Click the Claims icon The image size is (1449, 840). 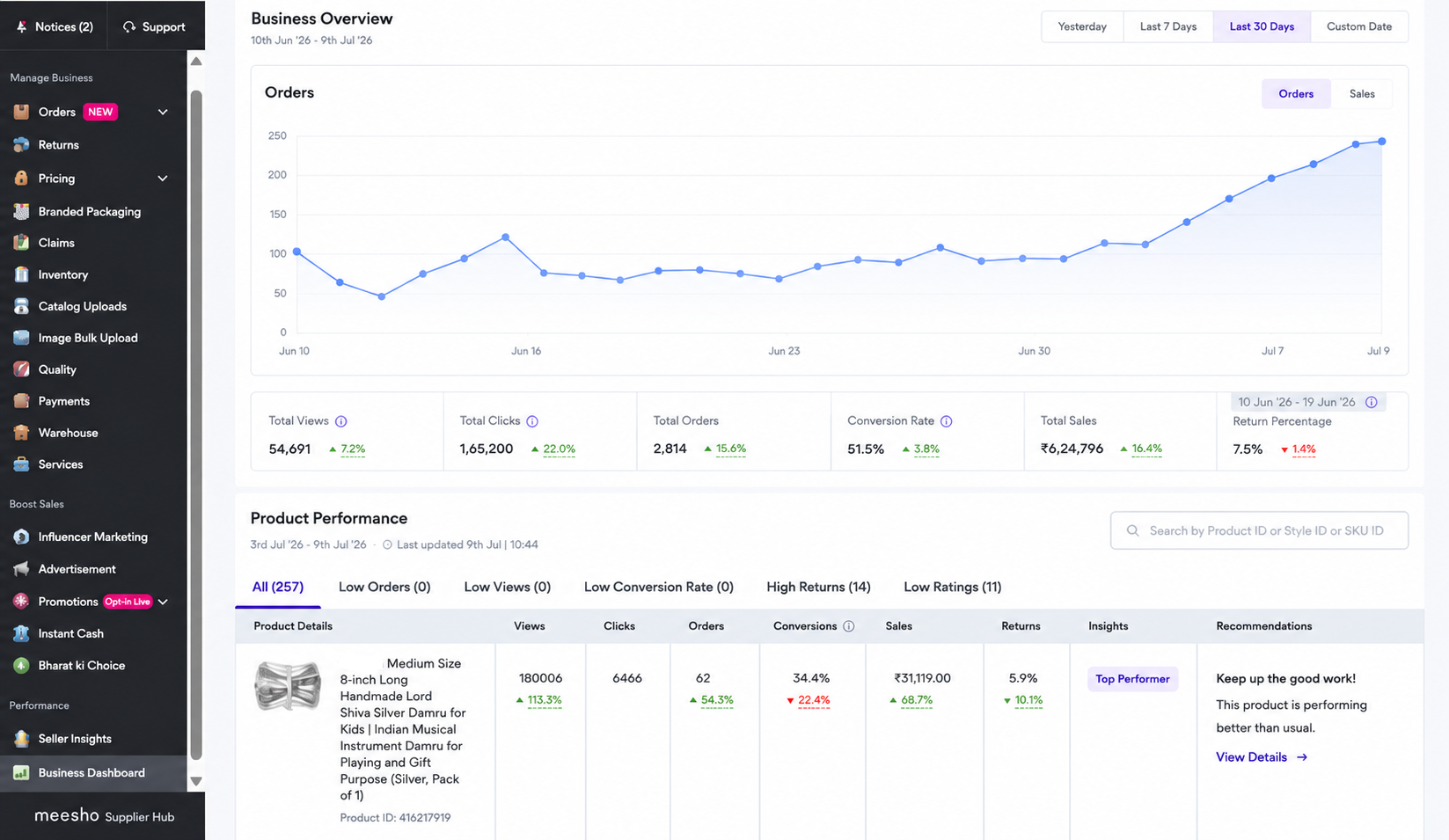[21, 243]
